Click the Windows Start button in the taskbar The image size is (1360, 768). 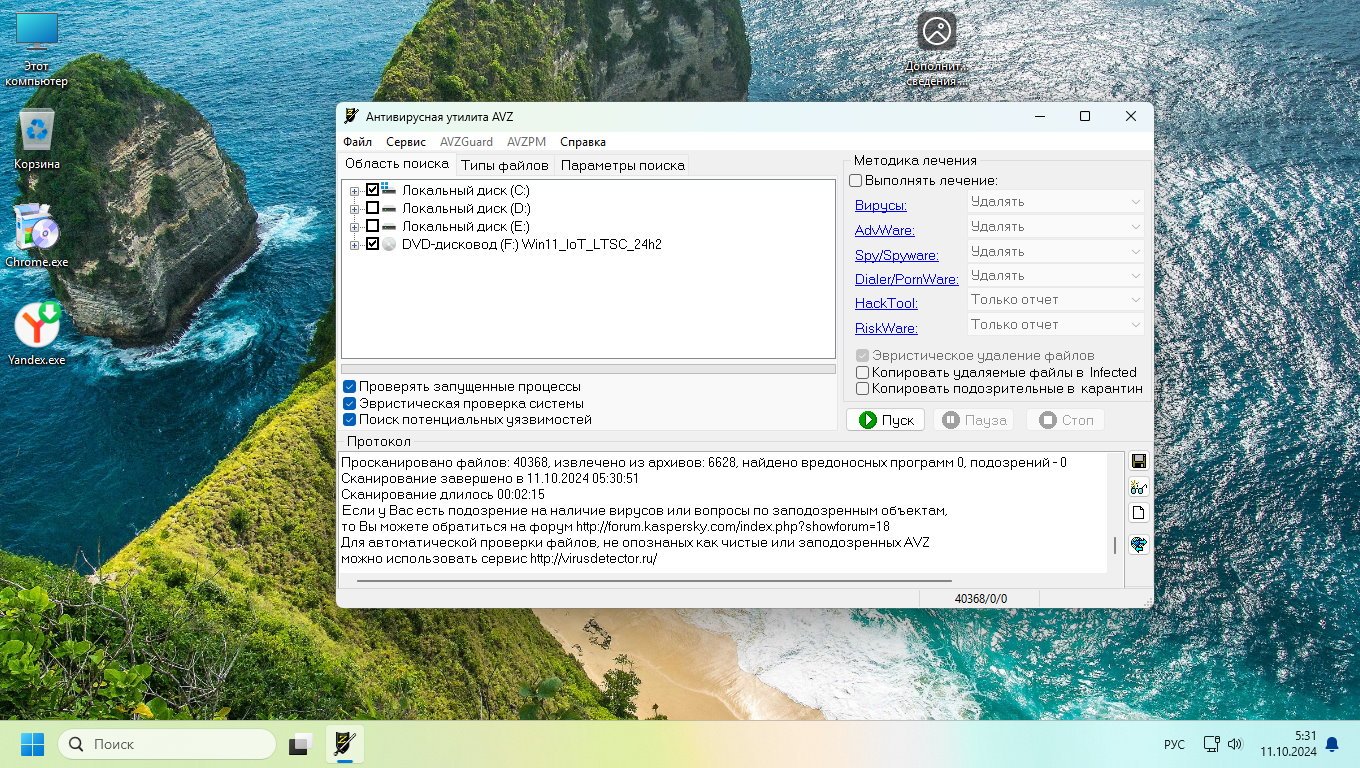coord(32,744)
